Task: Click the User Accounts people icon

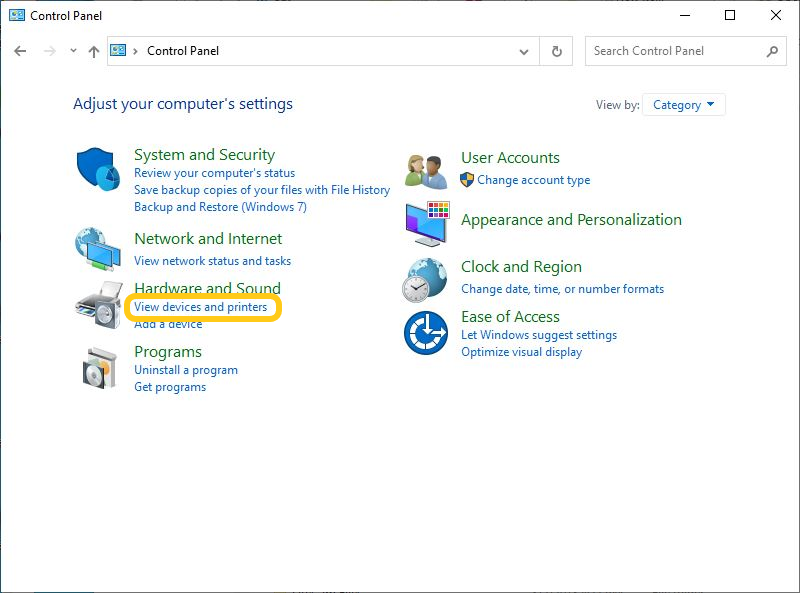Action: tap(426, 171)
